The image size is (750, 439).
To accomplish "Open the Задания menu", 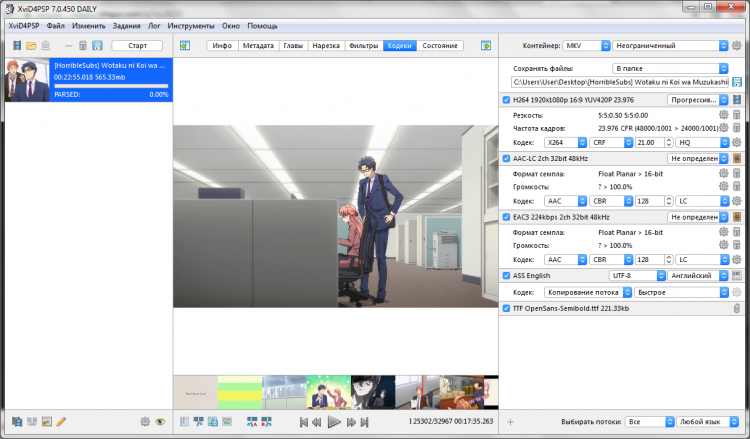I will (126, 26).
